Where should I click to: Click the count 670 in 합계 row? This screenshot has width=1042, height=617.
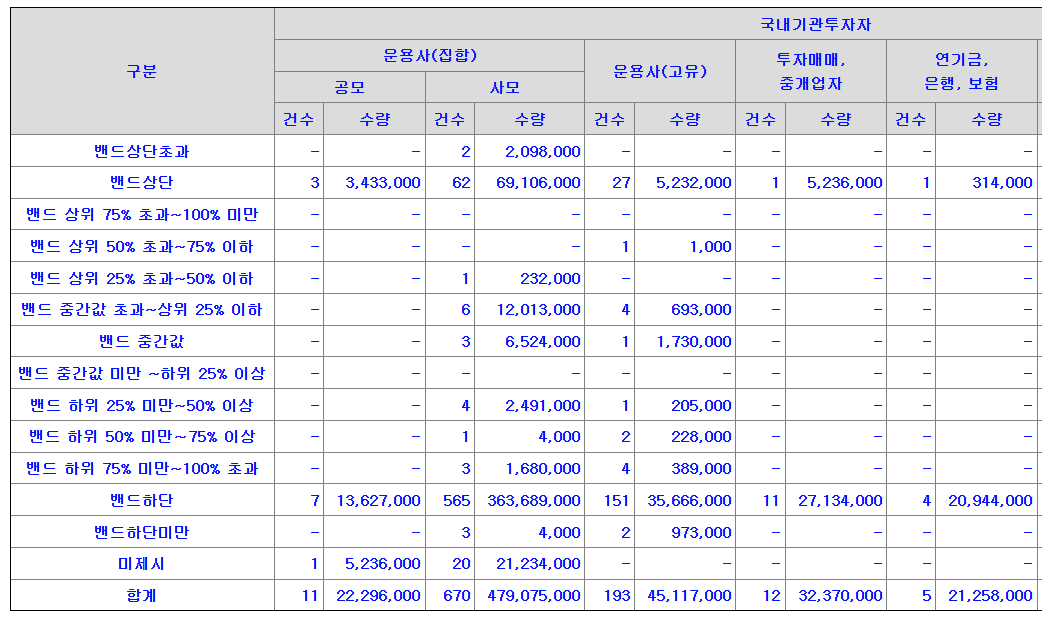pos(457,596)
